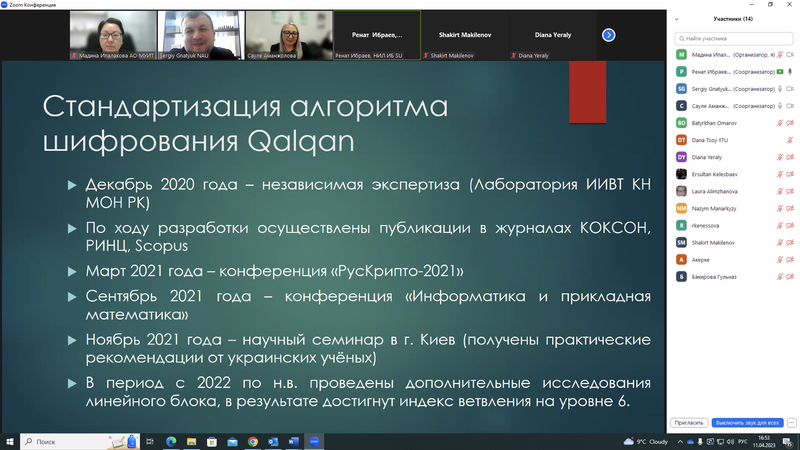
Task: Focus the Найти участника search field
Action: click(734, 38)
